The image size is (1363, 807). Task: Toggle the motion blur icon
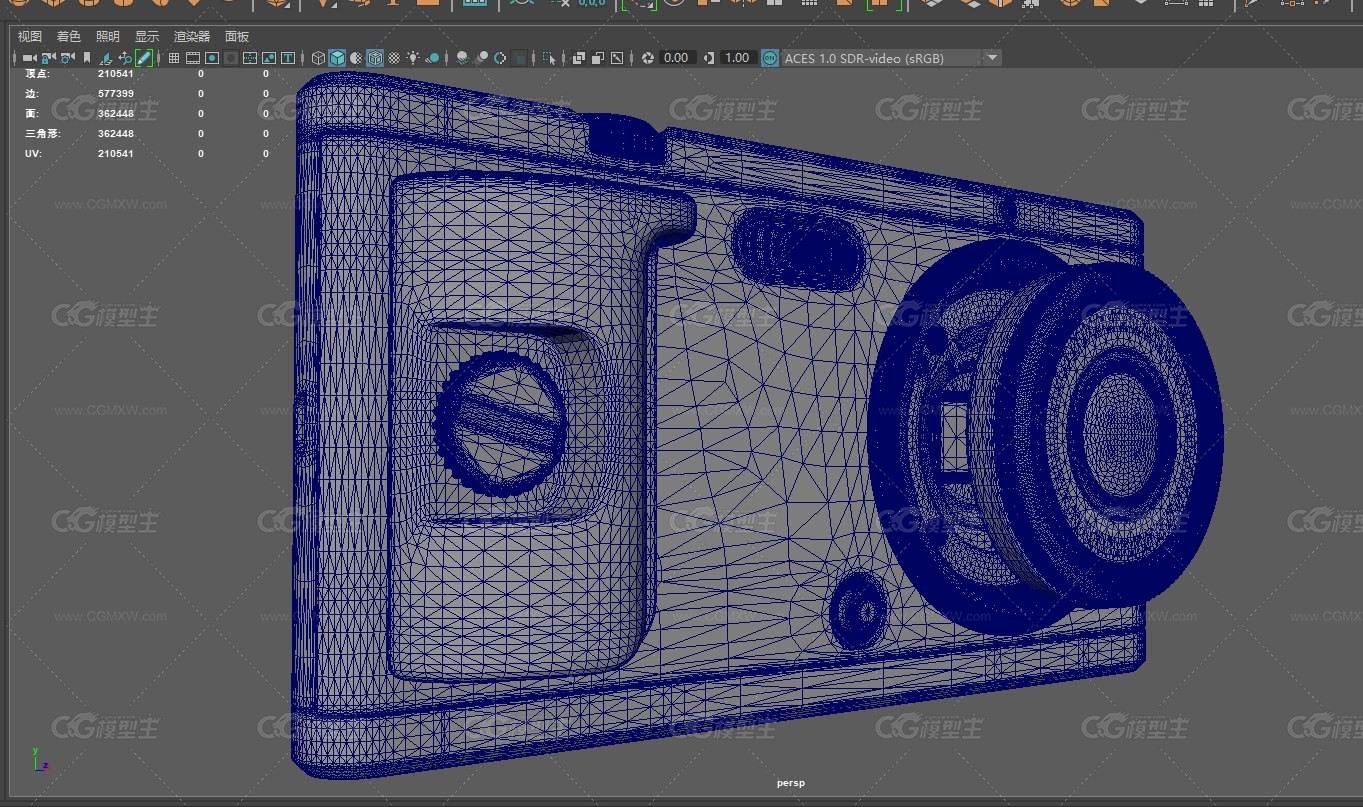(x=482, y=58)
